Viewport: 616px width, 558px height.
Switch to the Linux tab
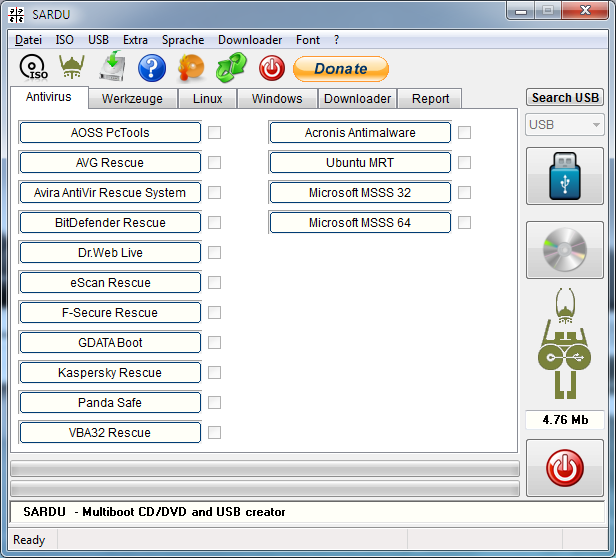coord(207,98)
